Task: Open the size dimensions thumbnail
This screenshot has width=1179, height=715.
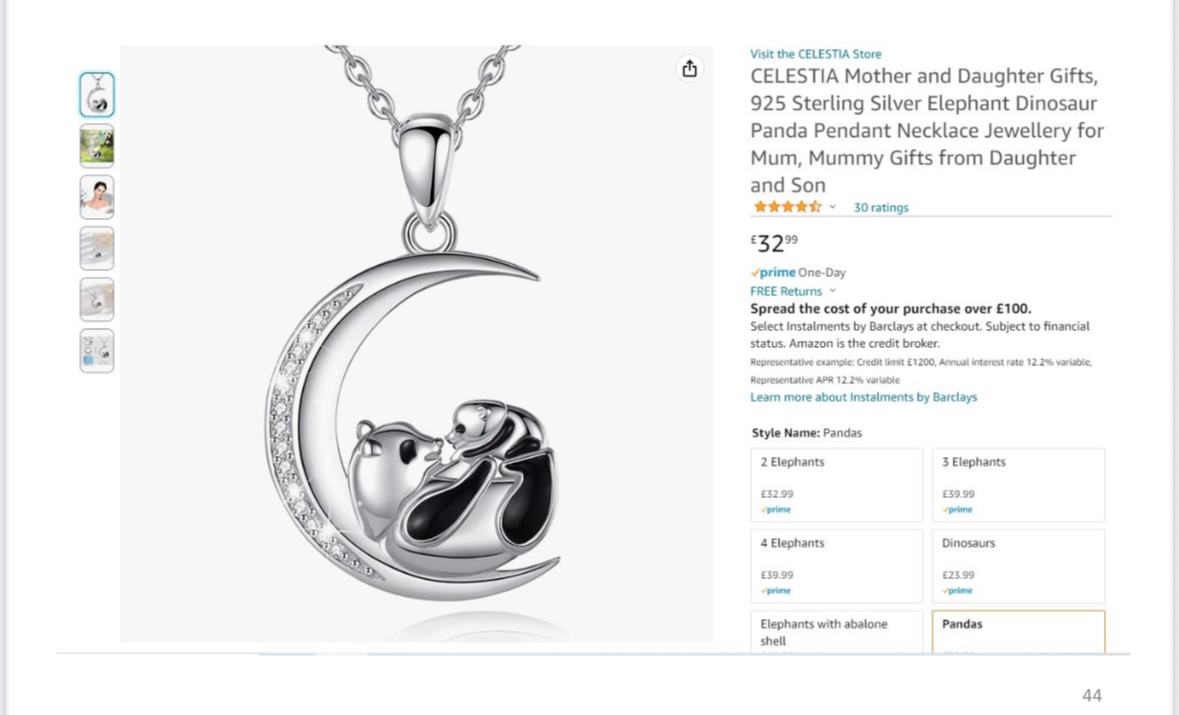Action: pos(97,350)
